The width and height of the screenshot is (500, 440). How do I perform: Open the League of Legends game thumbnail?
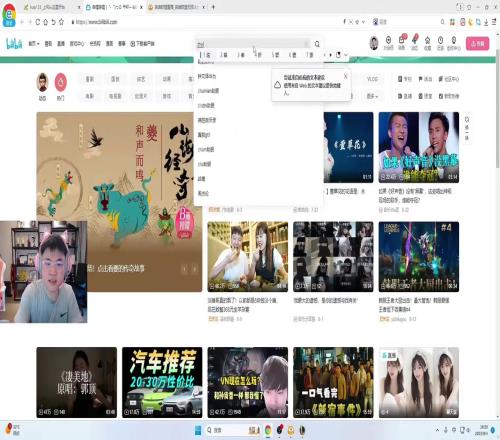[419, 257]
